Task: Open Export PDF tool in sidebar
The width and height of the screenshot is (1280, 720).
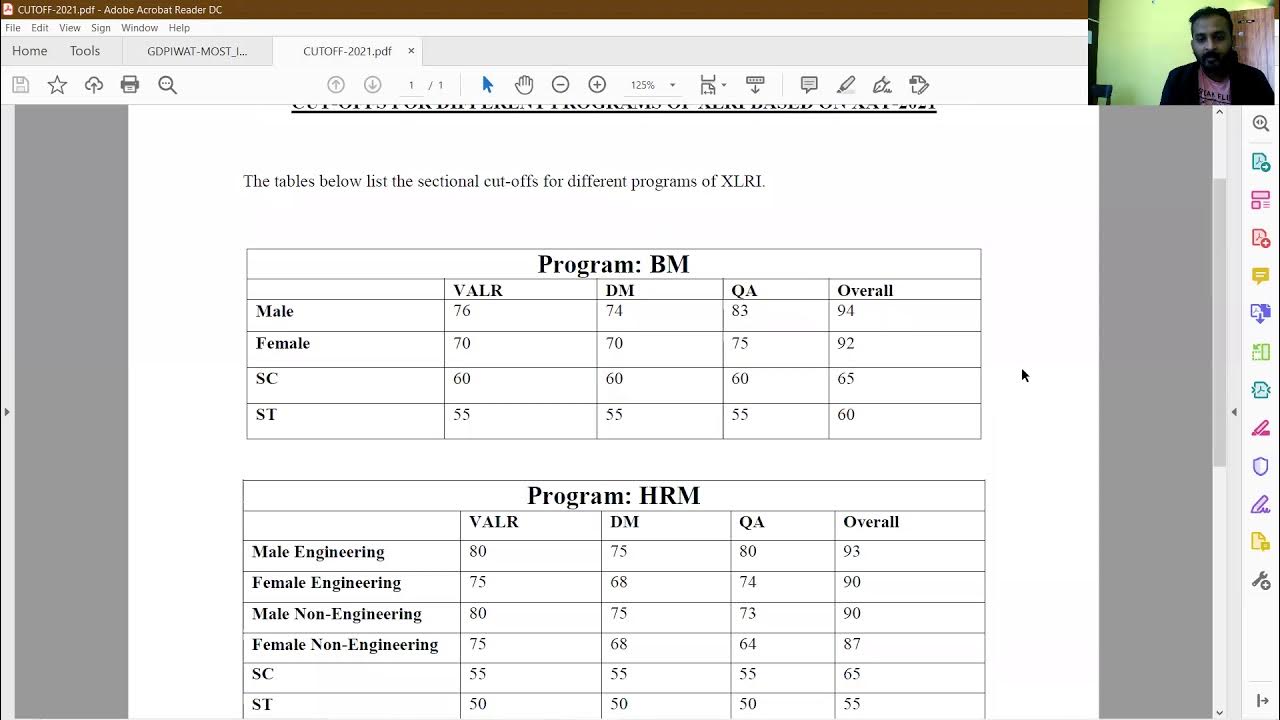Action: pyautogui.click(x=1261, y=162)
